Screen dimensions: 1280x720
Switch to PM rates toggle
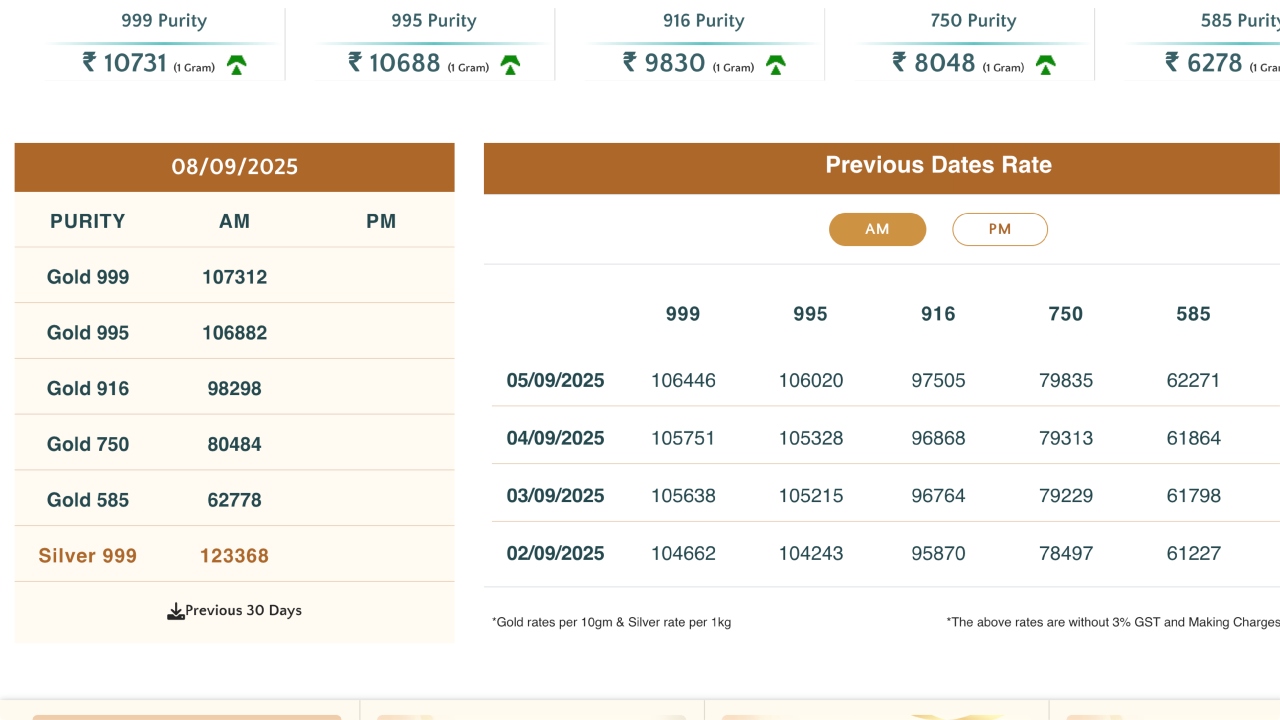click(999, 229)
